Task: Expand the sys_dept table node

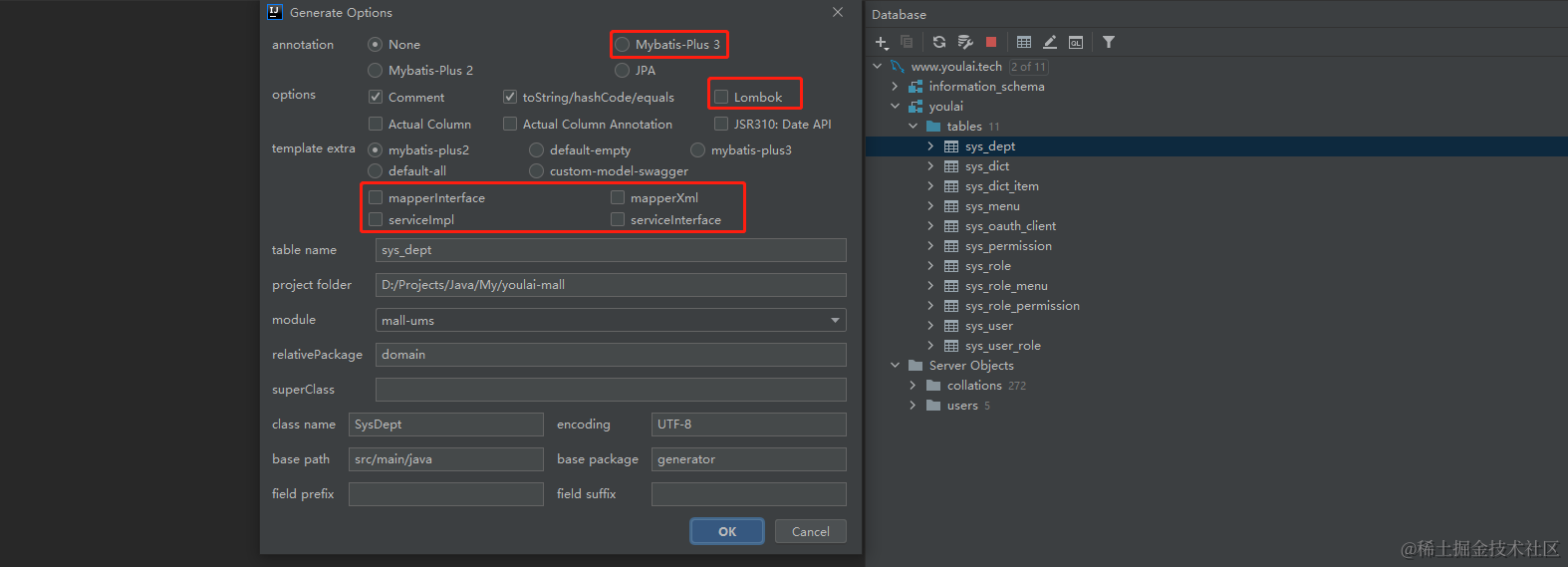Action: pos(931,146)
